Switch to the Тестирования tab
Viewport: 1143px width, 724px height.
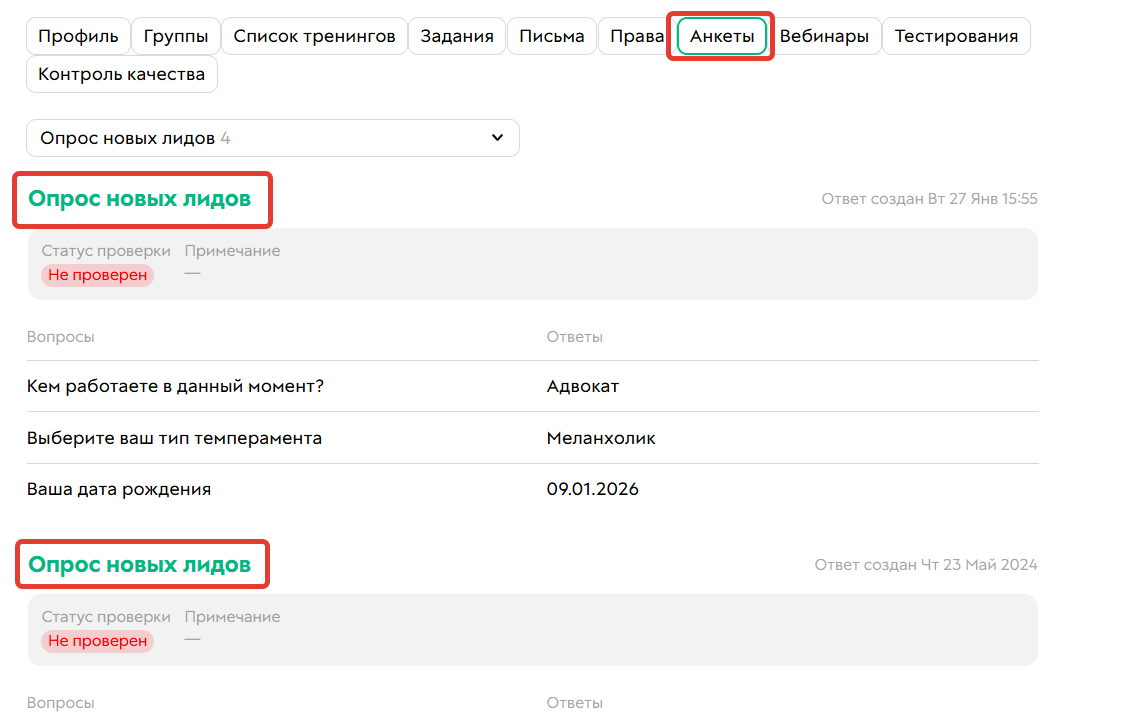pos(956,35)
